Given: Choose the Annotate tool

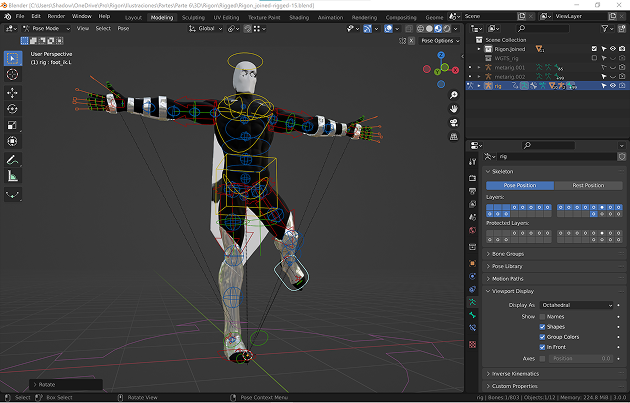Looking at the screenshot, I should 13,159.
